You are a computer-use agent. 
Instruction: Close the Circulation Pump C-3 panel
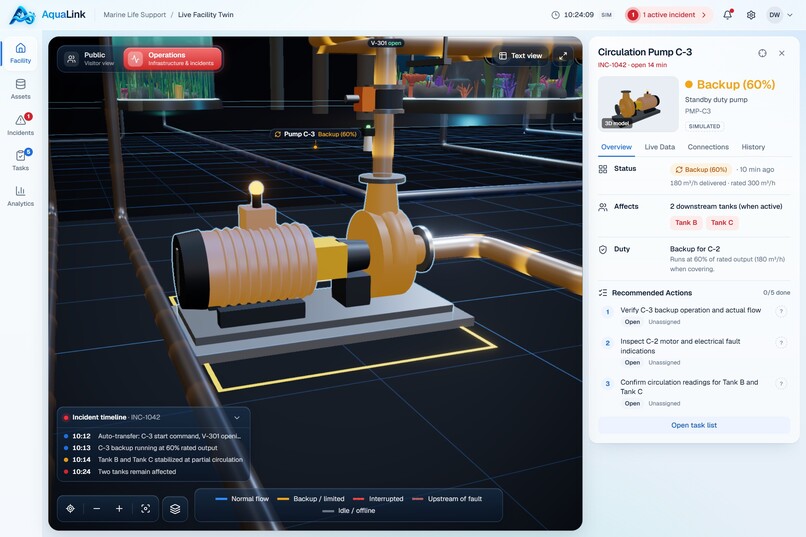click(x=781, y=53)
